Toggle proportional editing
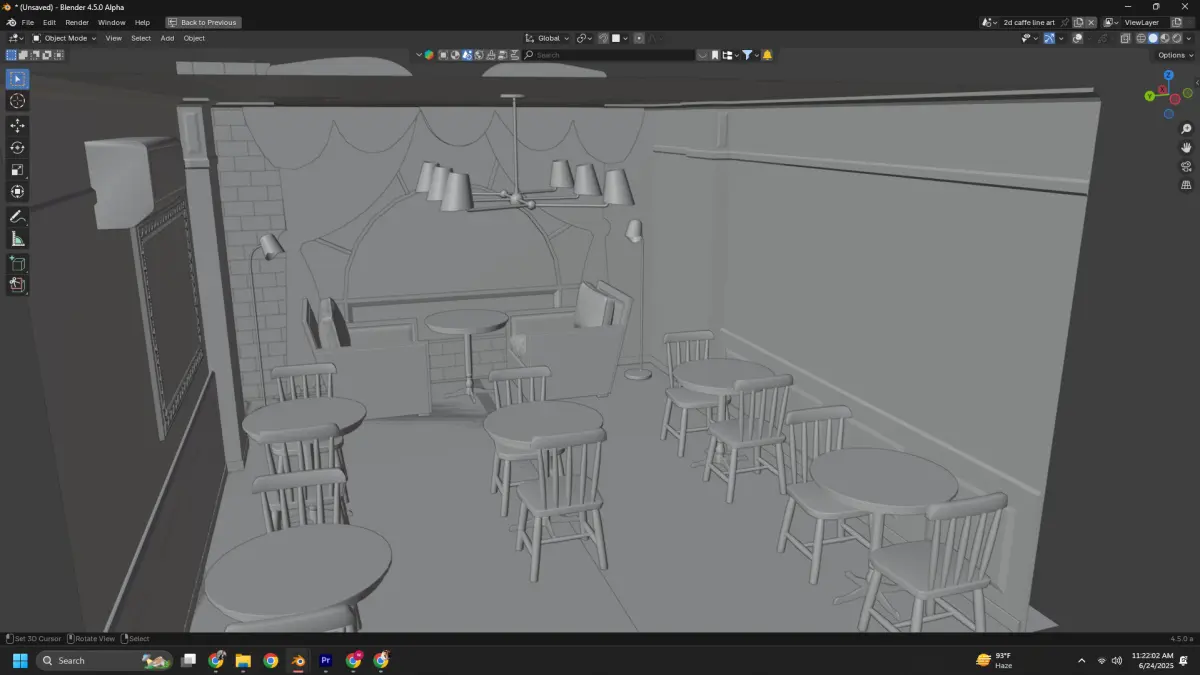Image resolution: width=1200 pixels, height=675 pixels. [638, 38]
